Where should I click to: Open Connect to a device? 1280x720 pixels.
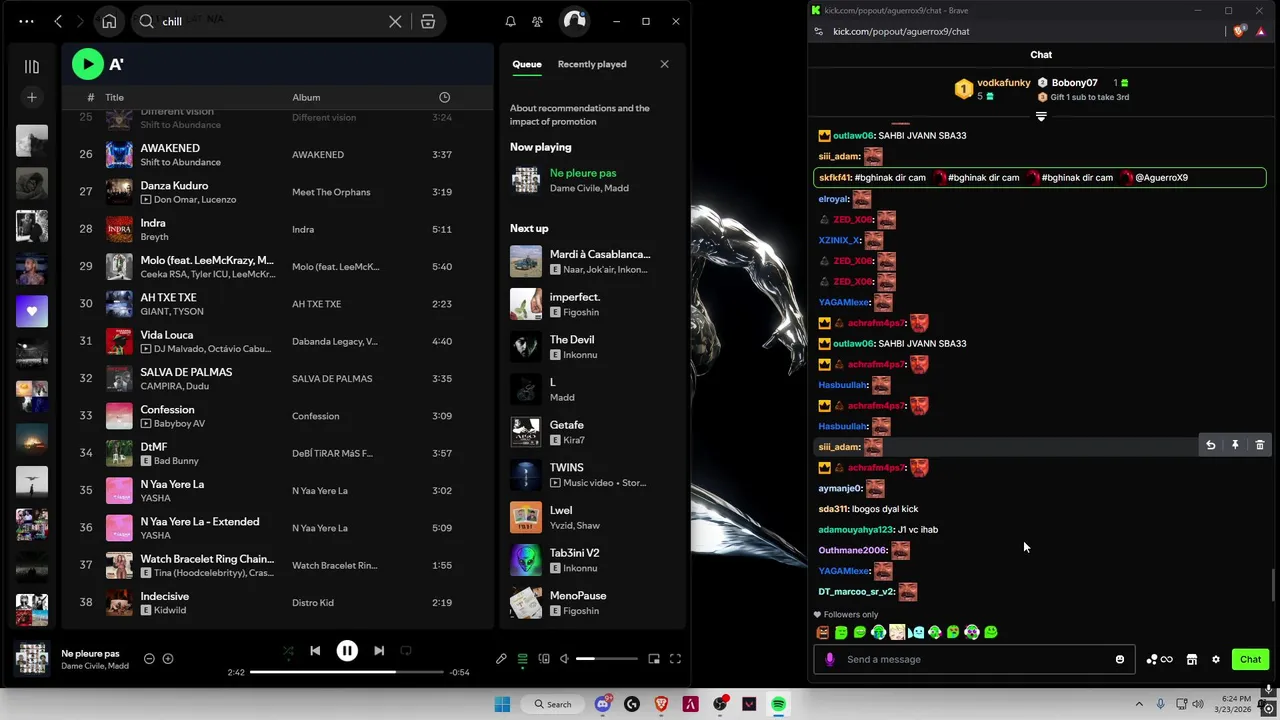544,659
